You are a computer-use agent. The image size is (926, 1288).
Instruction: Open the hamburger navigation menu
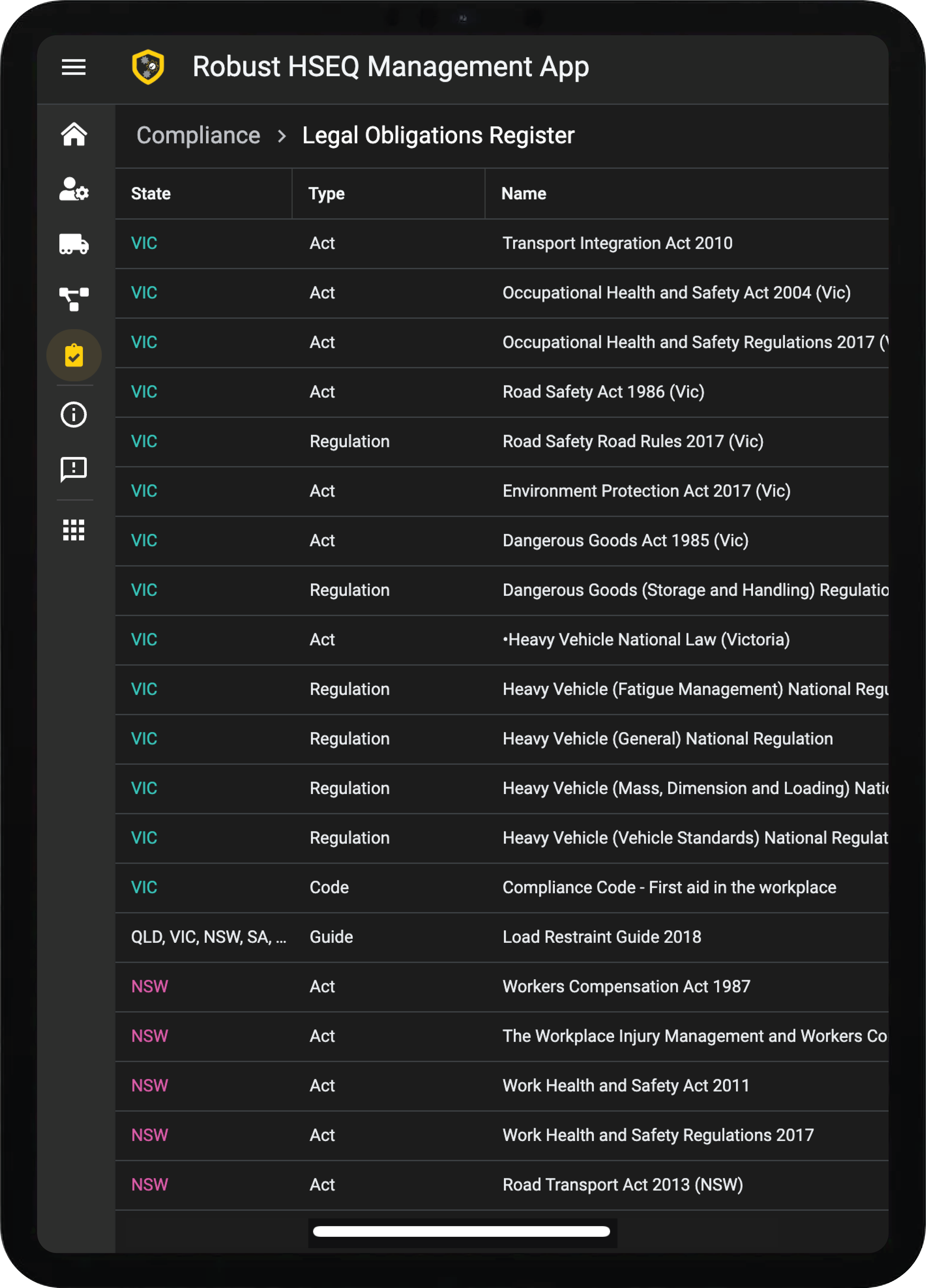tap(73, 67)
